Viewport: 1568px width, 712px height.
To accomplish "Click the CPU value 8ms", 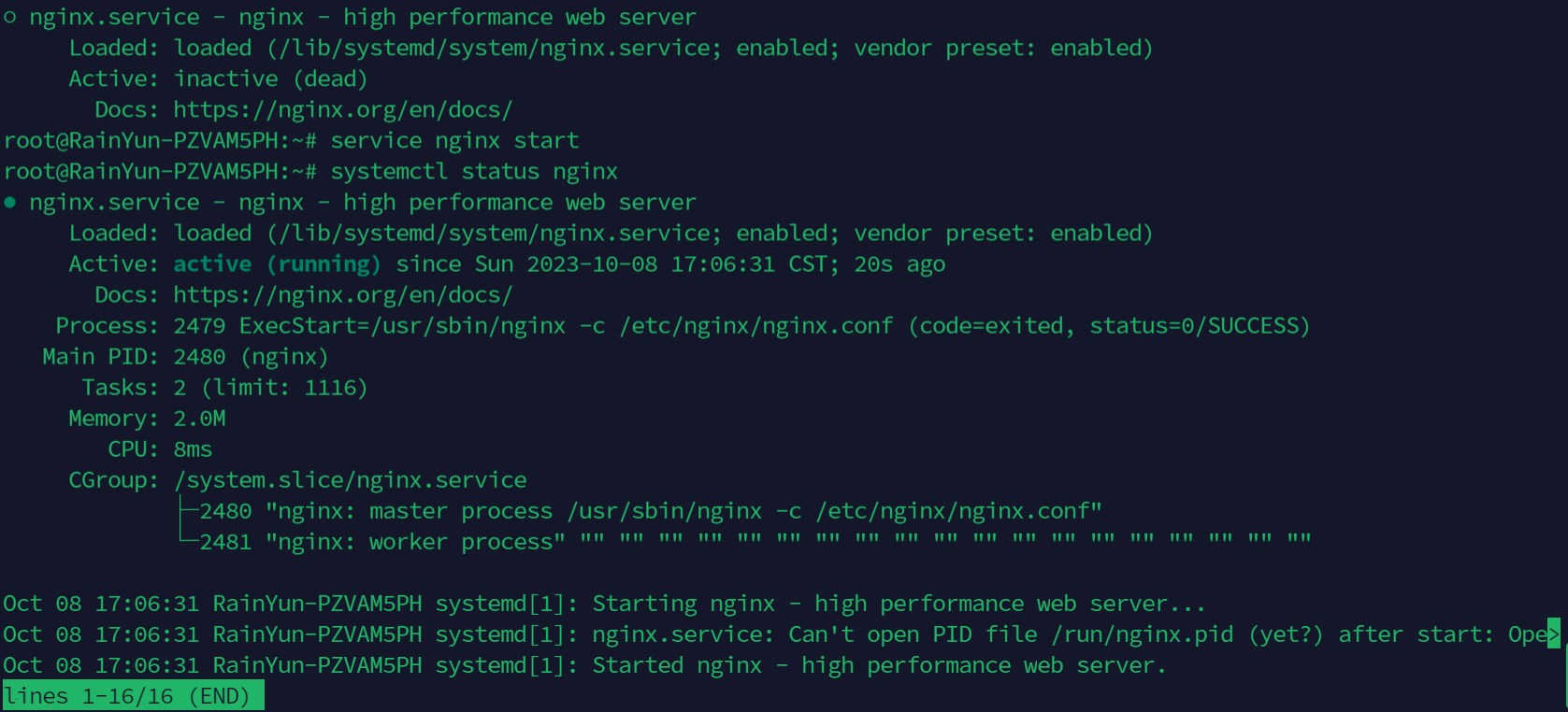I will pos(193,449).
